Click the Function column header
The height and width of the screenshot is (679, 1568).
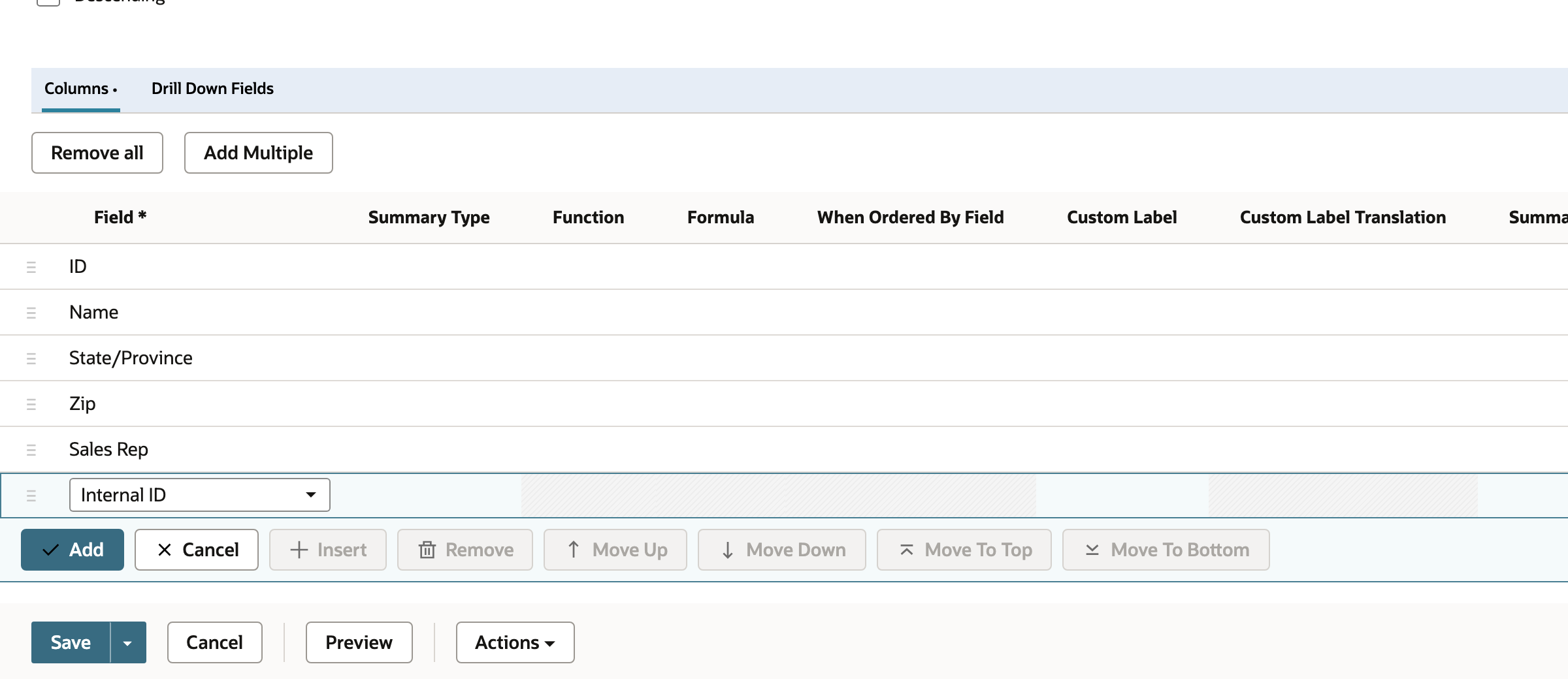[588, 217]
